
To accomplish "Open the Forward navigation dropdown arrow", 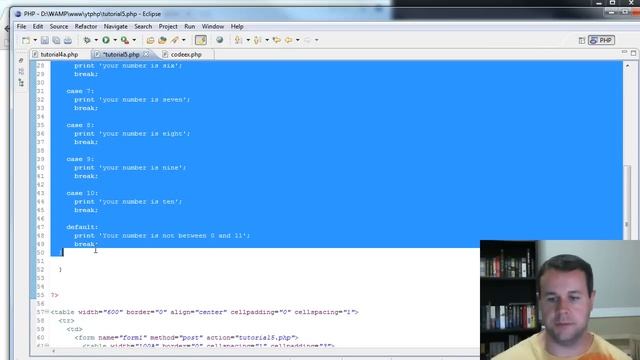I will pos(316,40).
